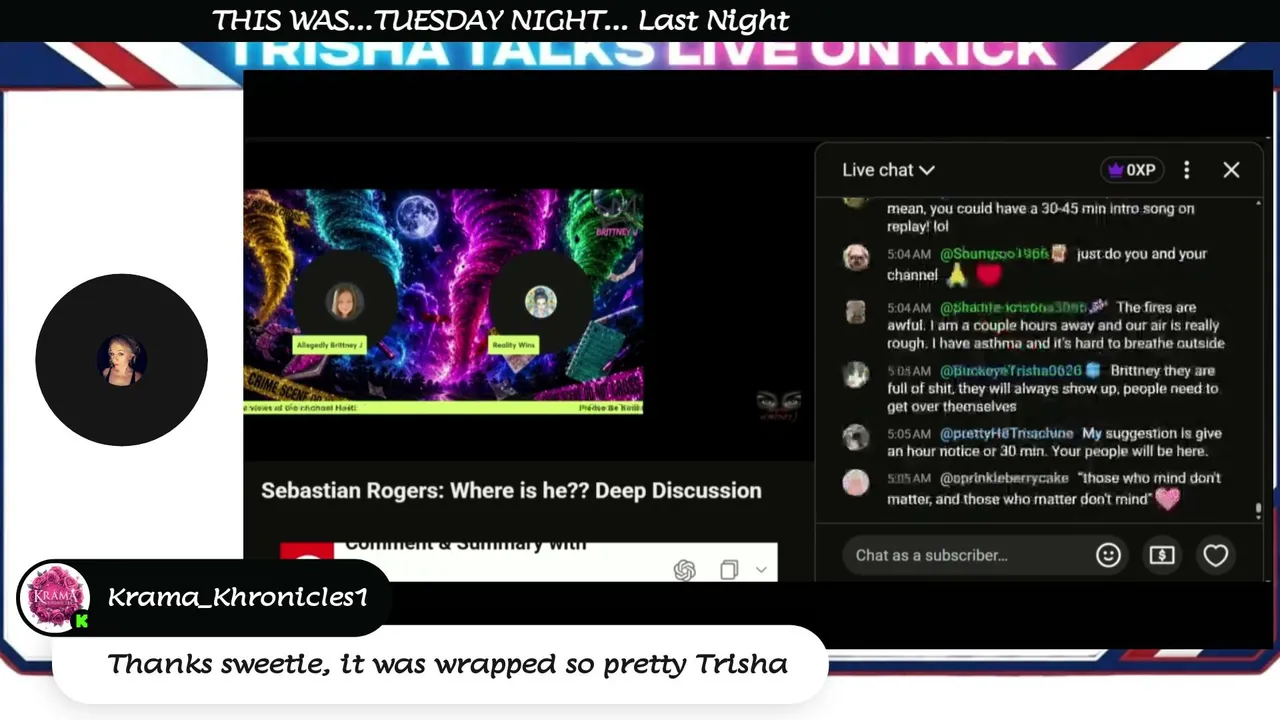Click the Super Chat dollar icon

[1162, 555]
